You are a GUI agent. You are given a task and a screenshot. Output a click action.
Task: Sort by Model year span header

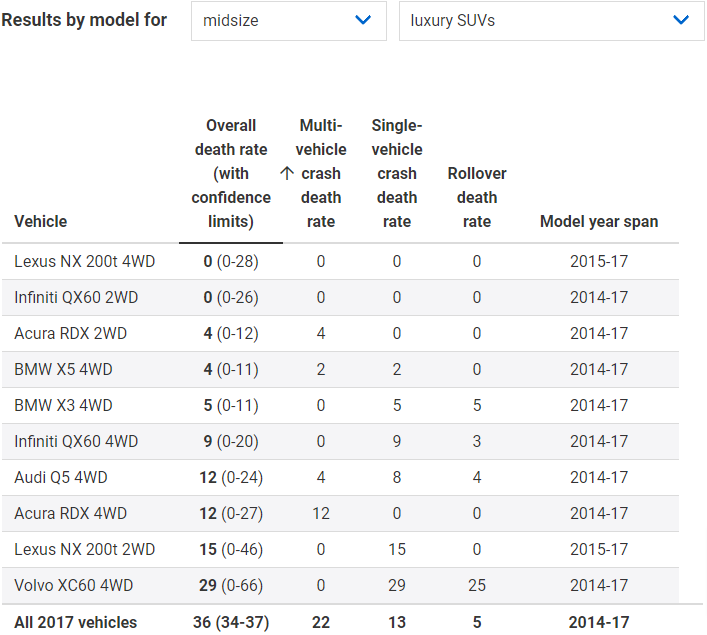[599, 221]
